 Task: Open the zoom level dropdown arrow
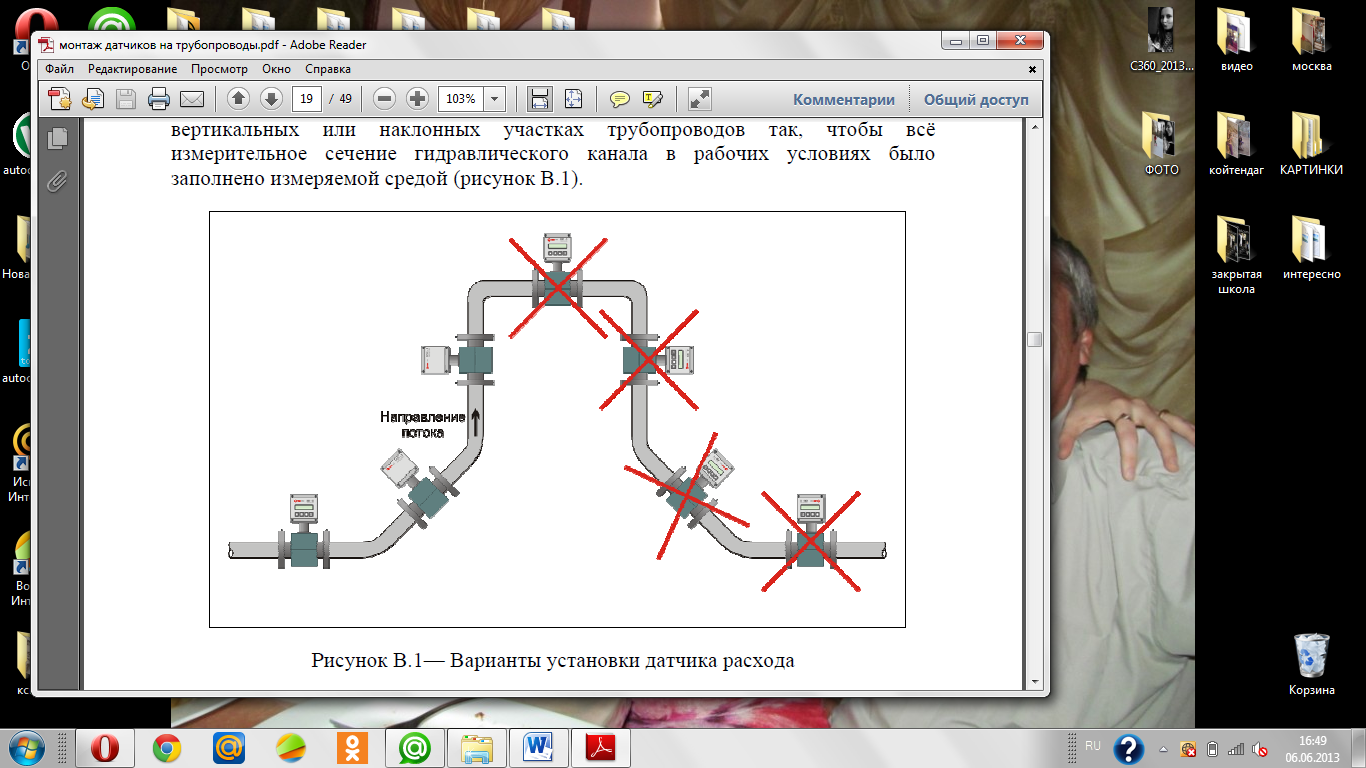click(494, 99)
